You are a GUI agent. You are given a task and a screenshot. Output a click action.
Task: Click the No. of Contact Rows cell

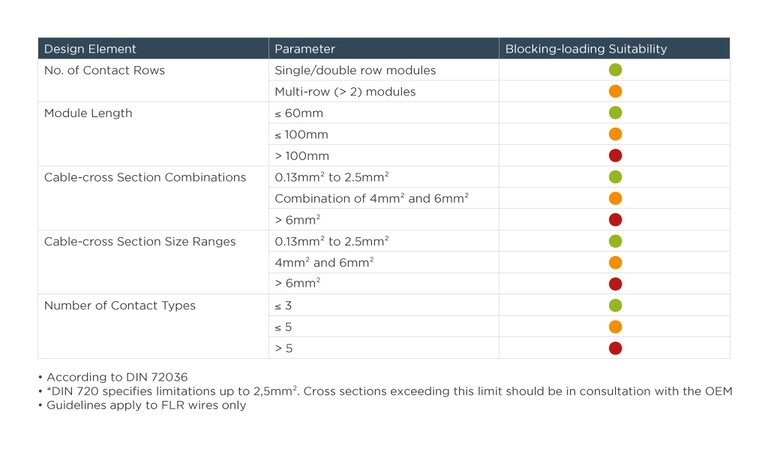coord(104,71)
